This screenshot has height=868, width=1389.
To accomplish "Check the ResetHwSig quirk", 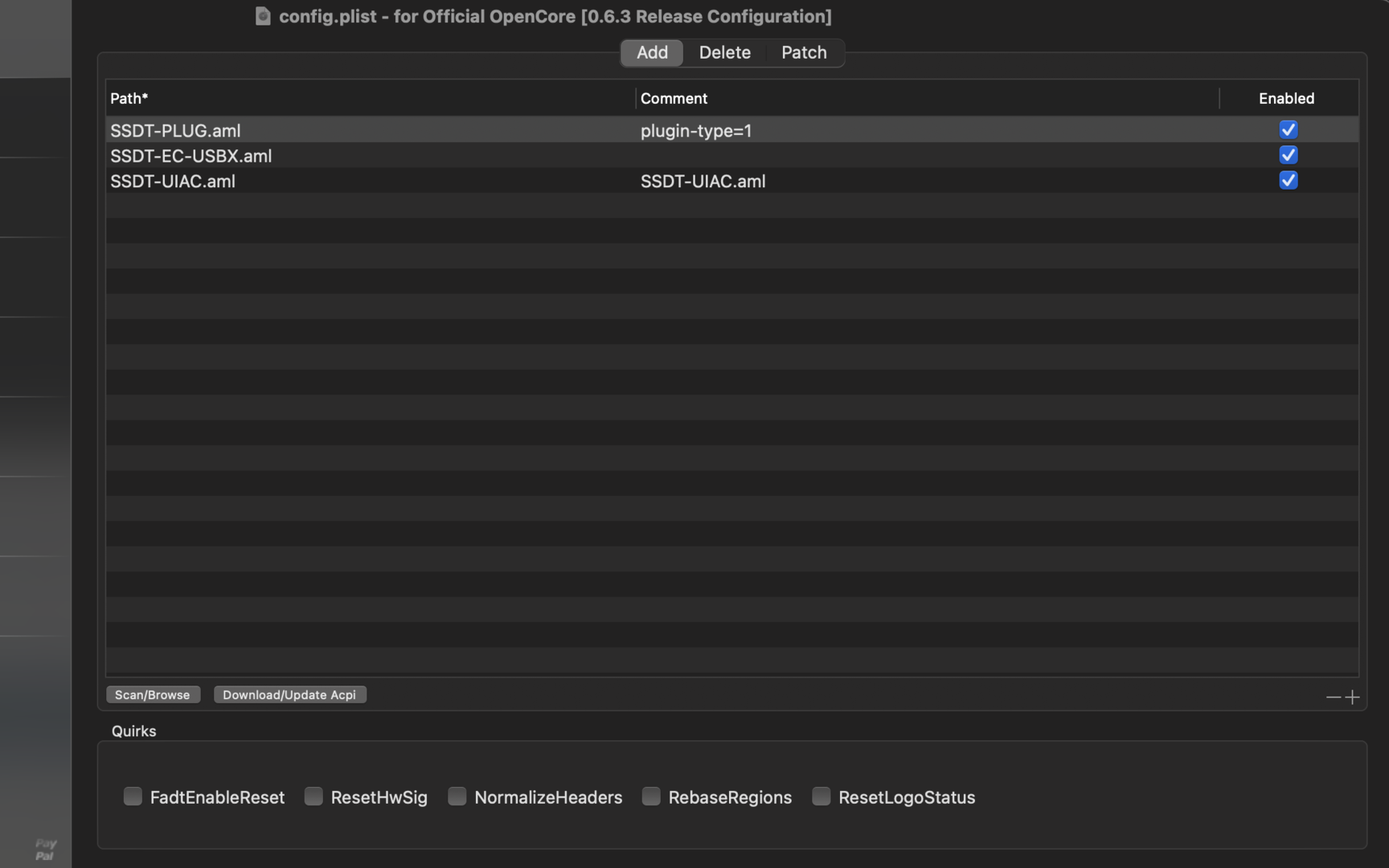I will [x=313, y=796].
